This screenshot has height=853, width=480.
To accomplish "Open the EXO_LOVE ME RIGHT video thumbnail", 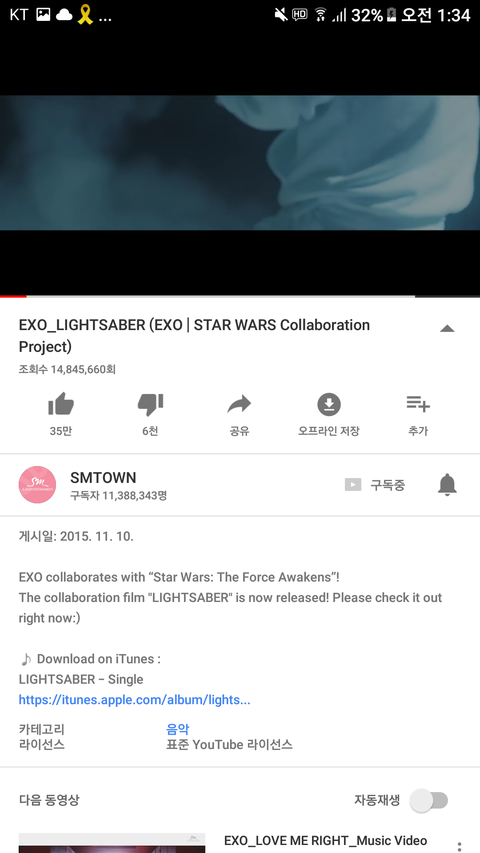I will 112,843.
